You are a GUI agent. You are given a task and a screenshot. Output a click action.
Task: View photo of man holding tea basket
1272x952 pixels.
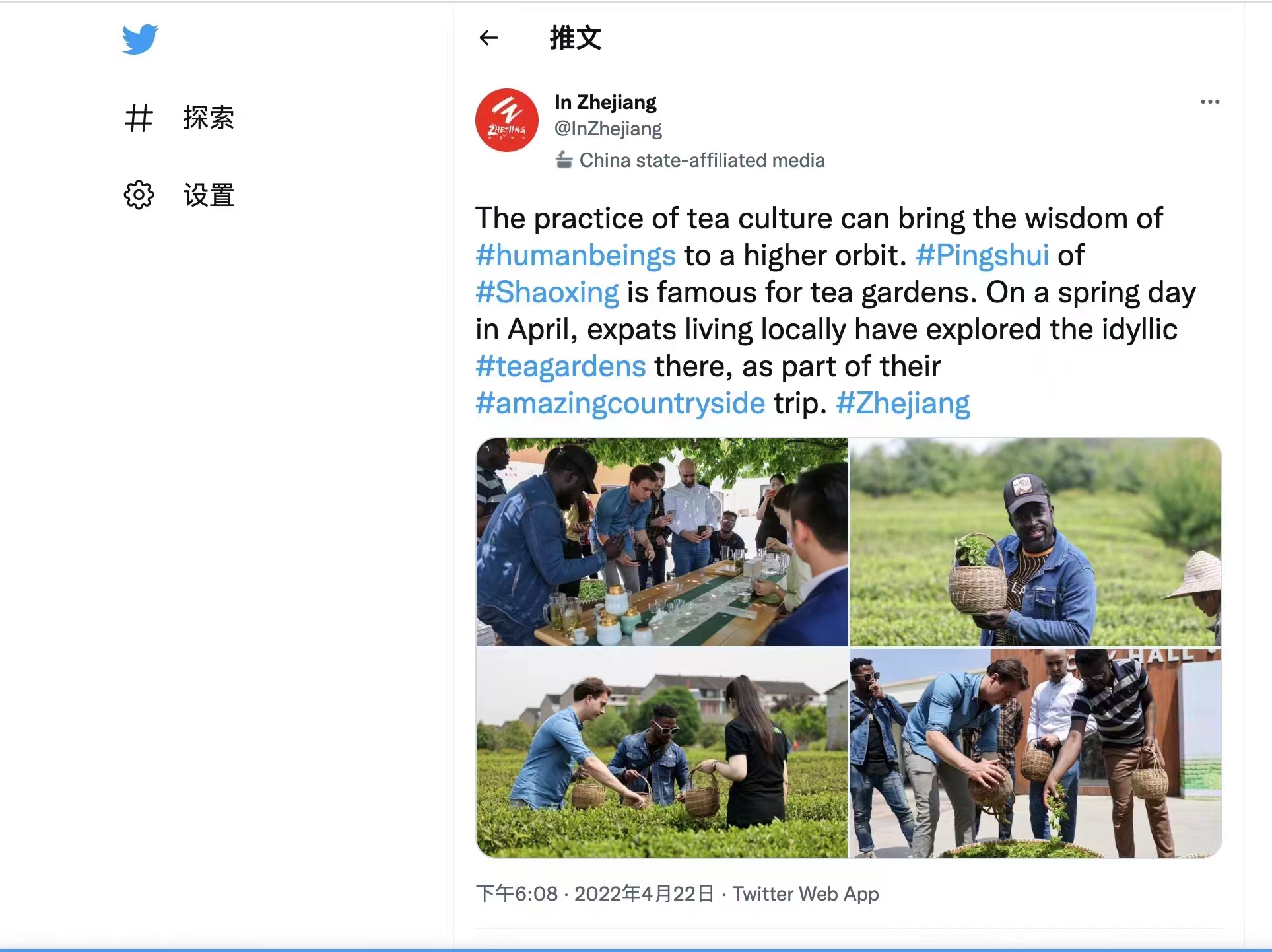coord(1036,542)
